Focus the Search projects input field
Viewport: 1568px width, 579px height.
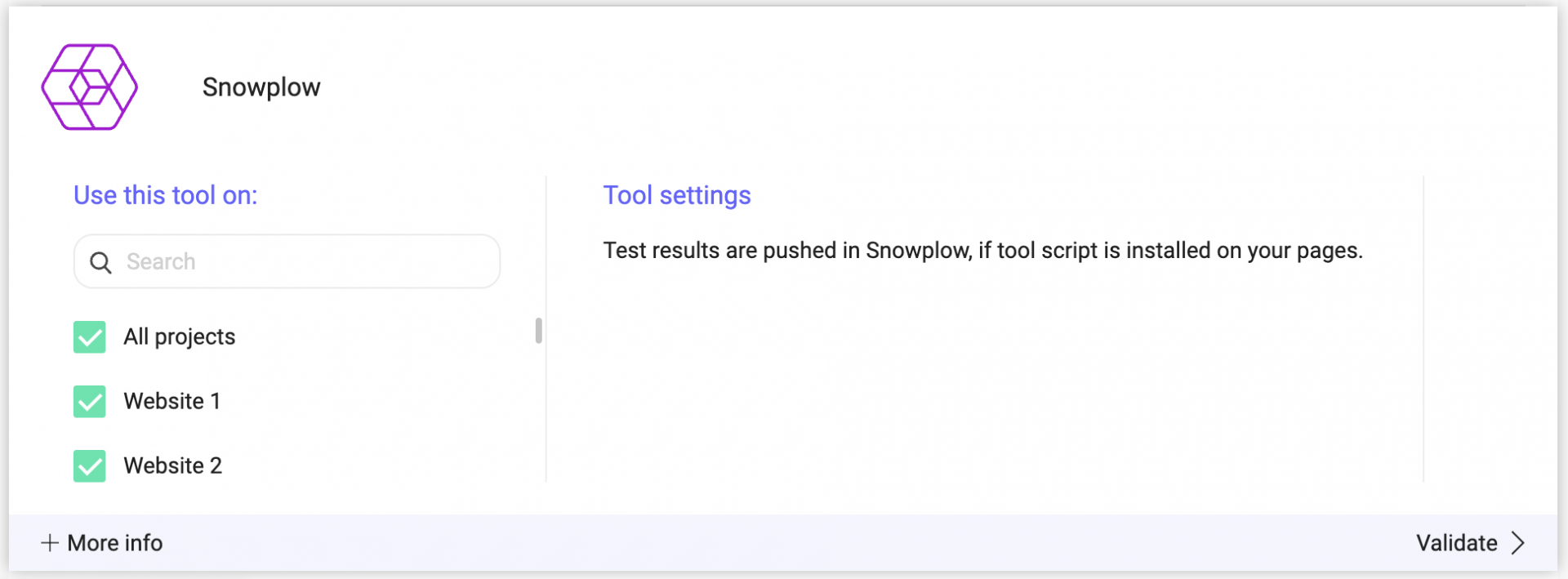point(287,261)
